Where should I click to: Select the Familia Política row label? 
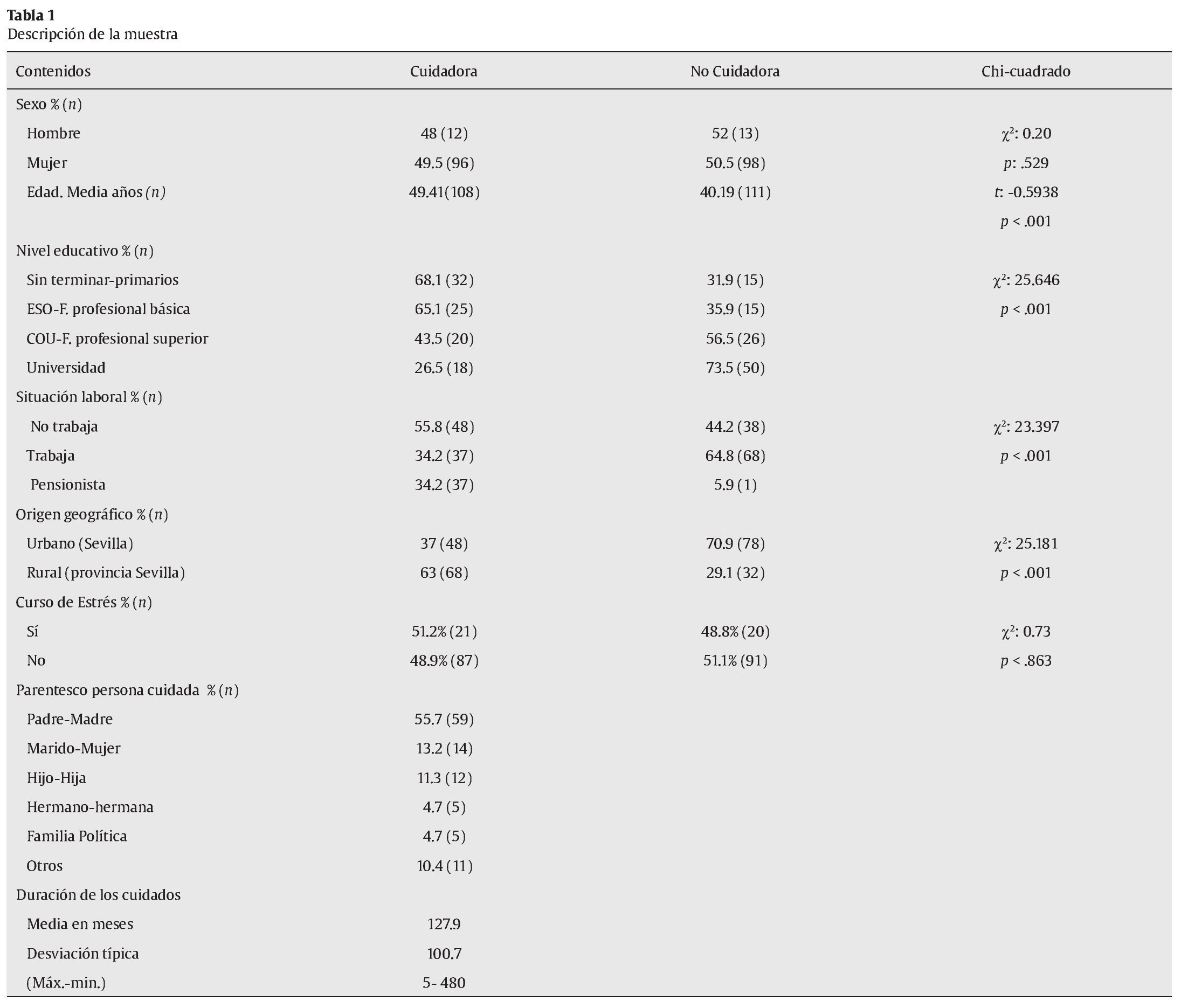click(77, 836)
